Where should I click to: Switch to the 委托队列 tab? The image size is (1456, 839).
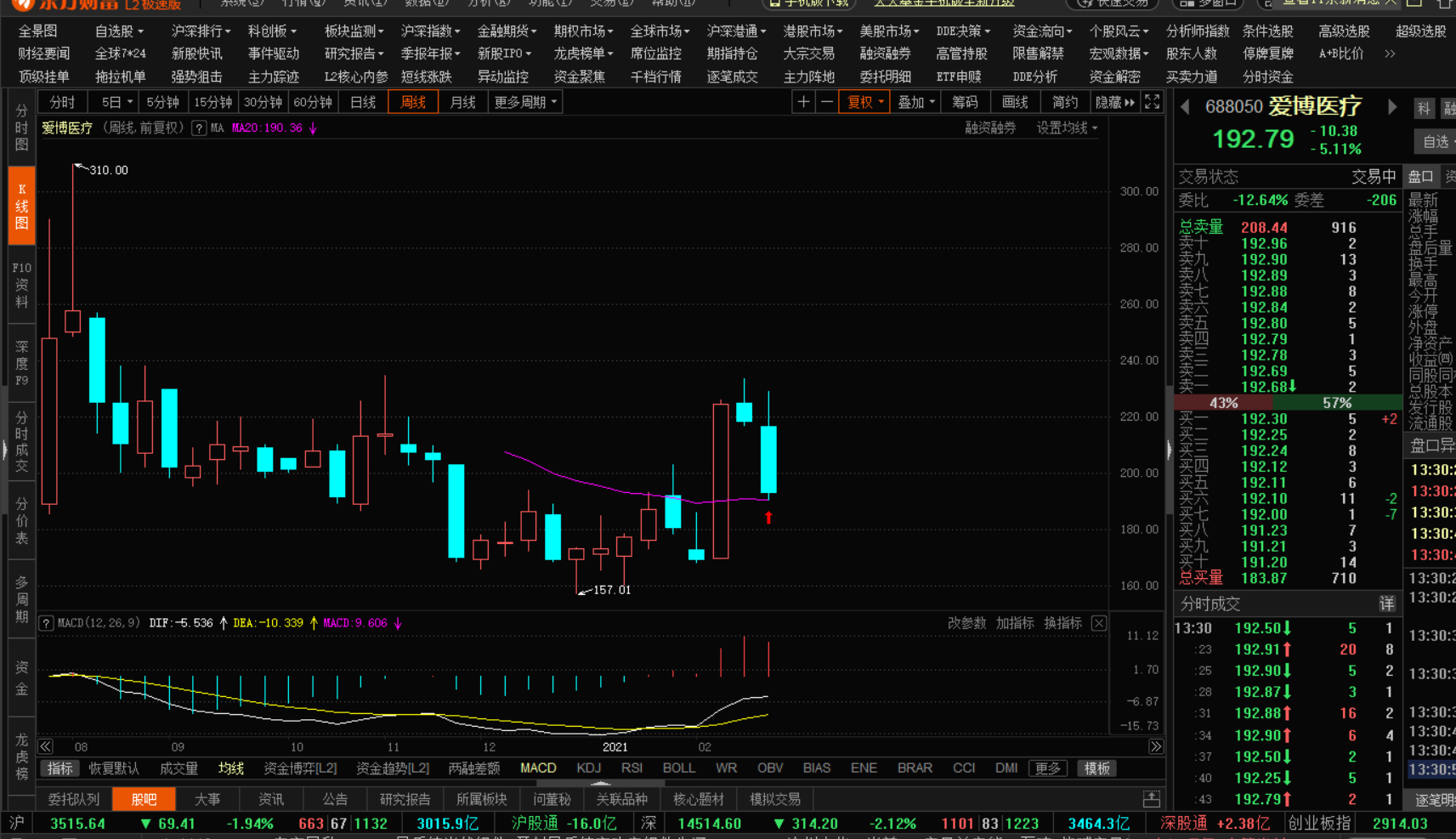tap(74, 799)
